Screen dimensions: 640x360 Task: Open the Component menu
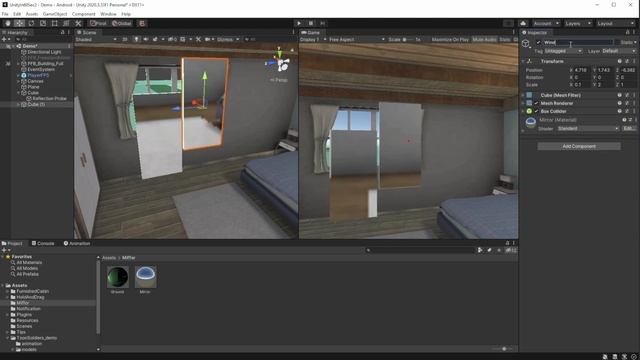tap(84, 14)
